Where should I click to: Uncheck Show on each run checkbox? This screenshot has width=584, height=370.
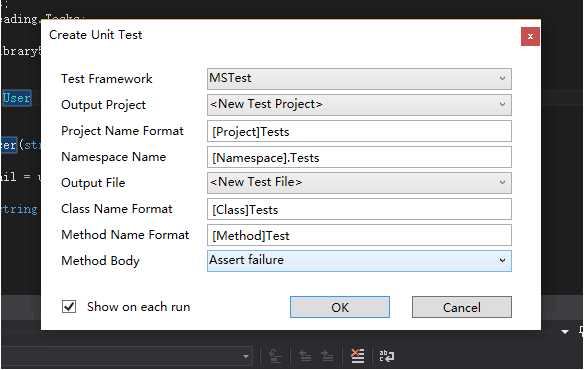tap(69, 307)
